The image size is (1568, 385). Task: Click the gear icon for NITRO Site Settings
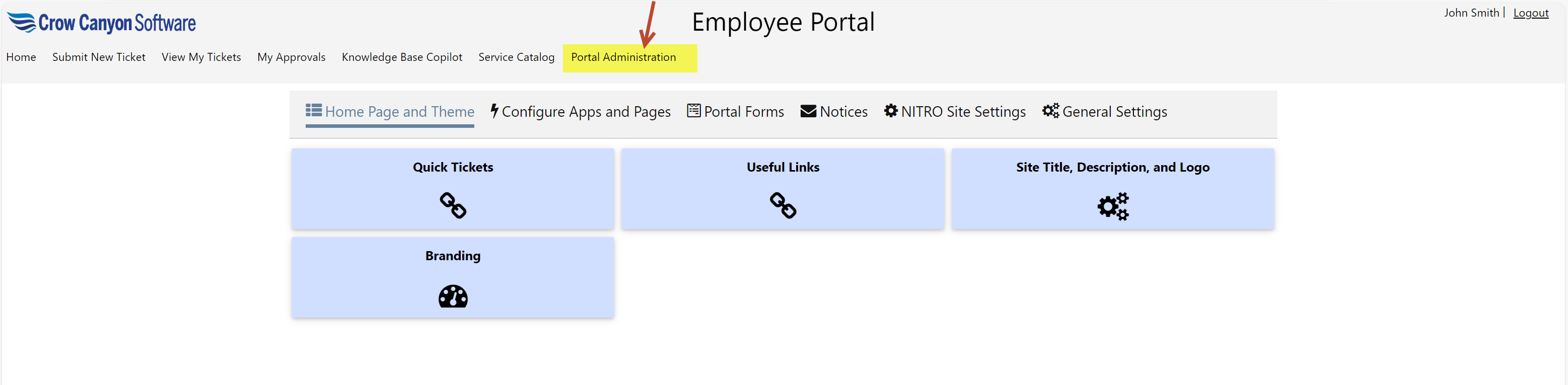891,111
